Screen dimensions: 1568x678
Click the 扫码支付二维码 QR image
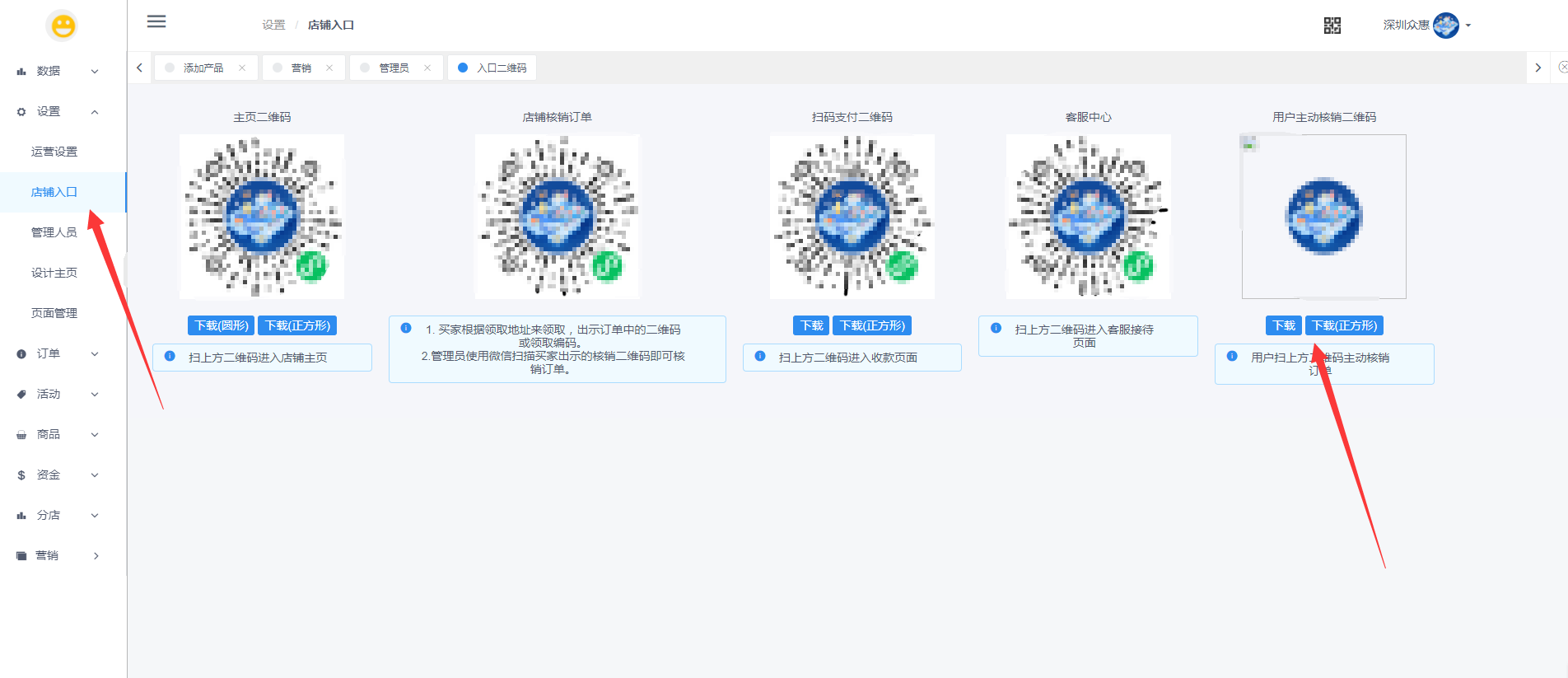[x=852, y=217]
